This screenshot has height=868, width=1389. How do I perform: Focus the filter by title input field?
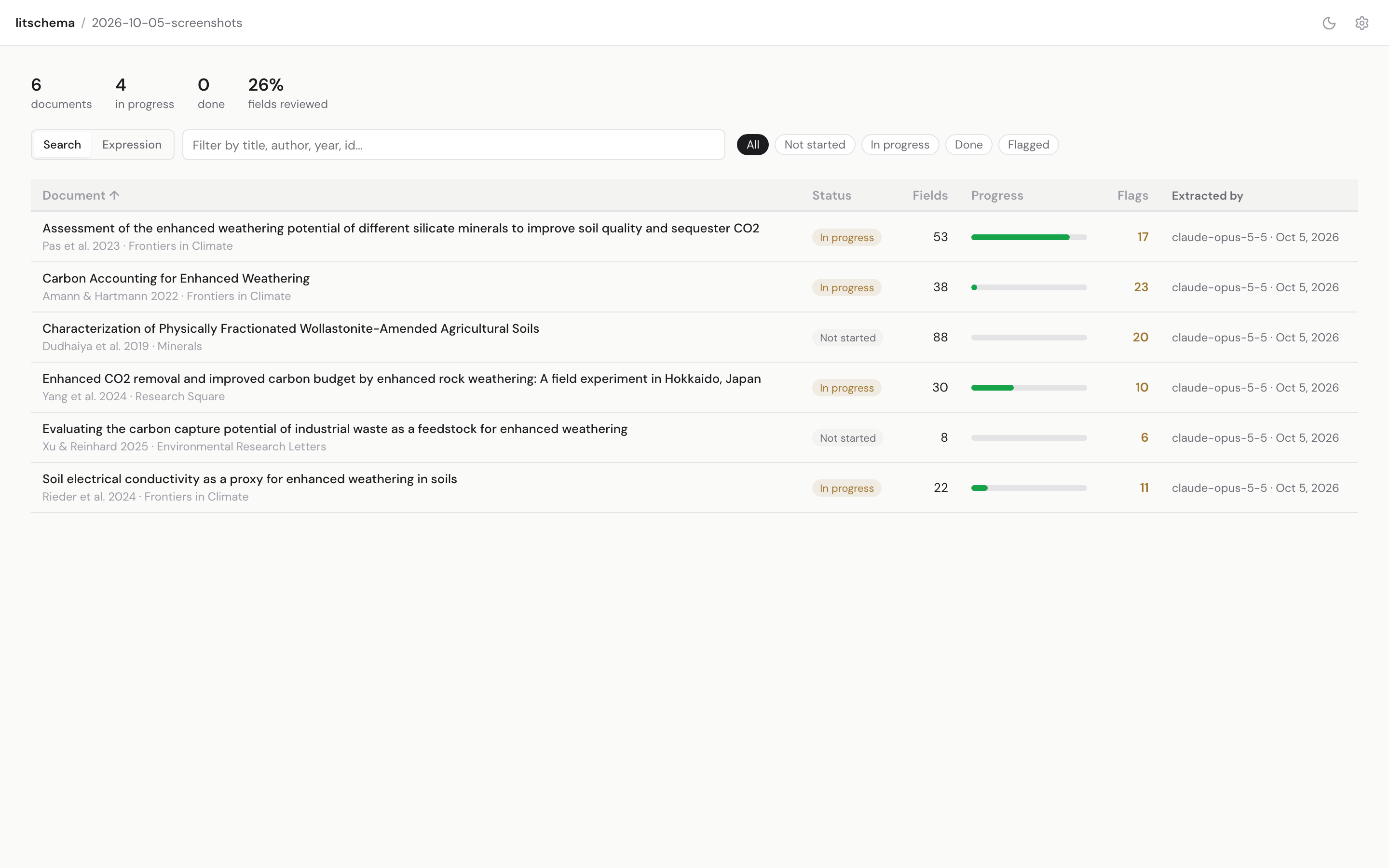453,145
